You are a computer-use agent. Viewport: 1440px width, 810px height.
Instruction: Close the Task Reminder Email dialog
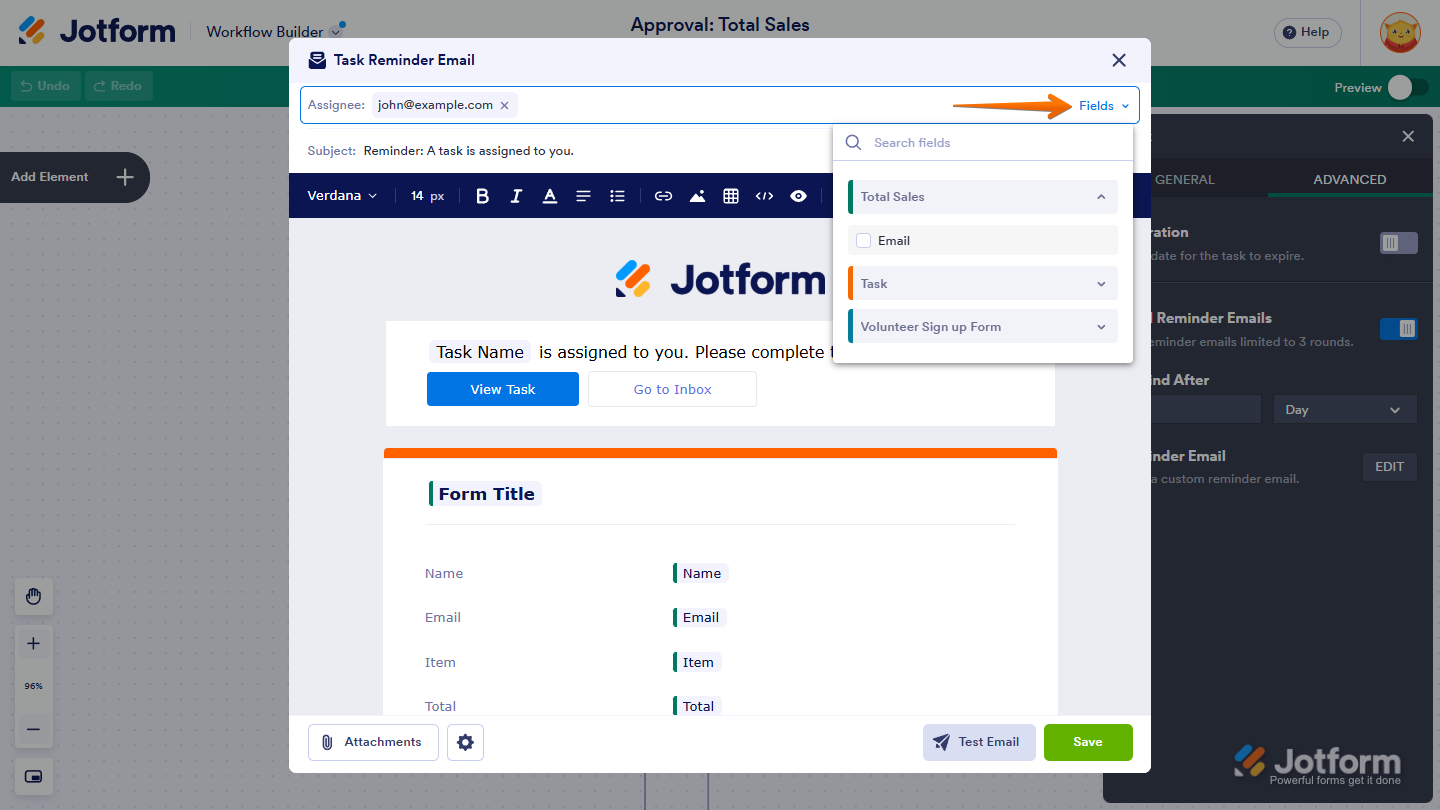[1119, 60]
